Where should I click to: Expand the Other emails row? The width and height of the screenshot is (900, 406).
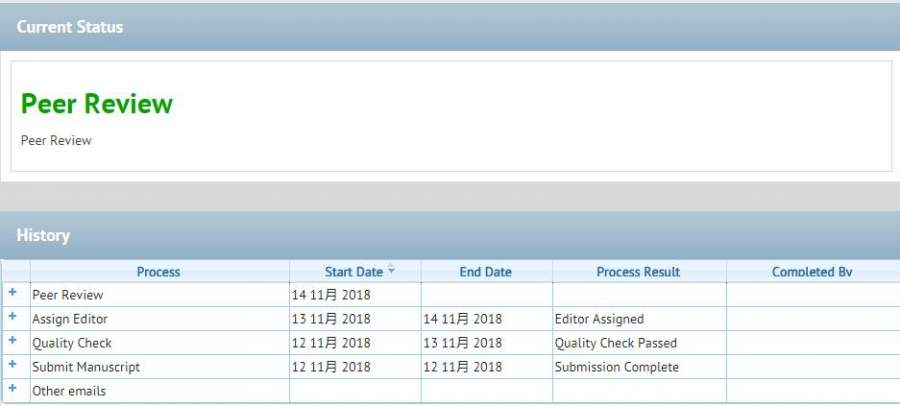coord(13,389)
